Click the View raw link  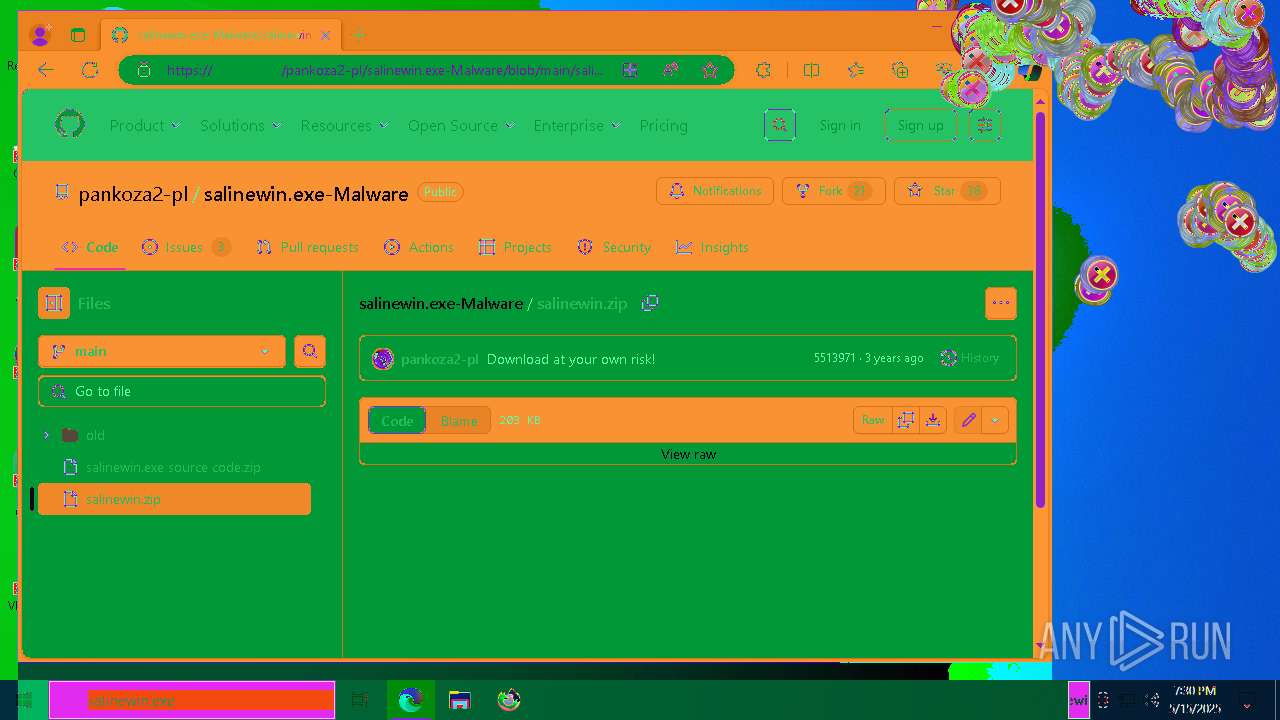(x=689, y=454)
